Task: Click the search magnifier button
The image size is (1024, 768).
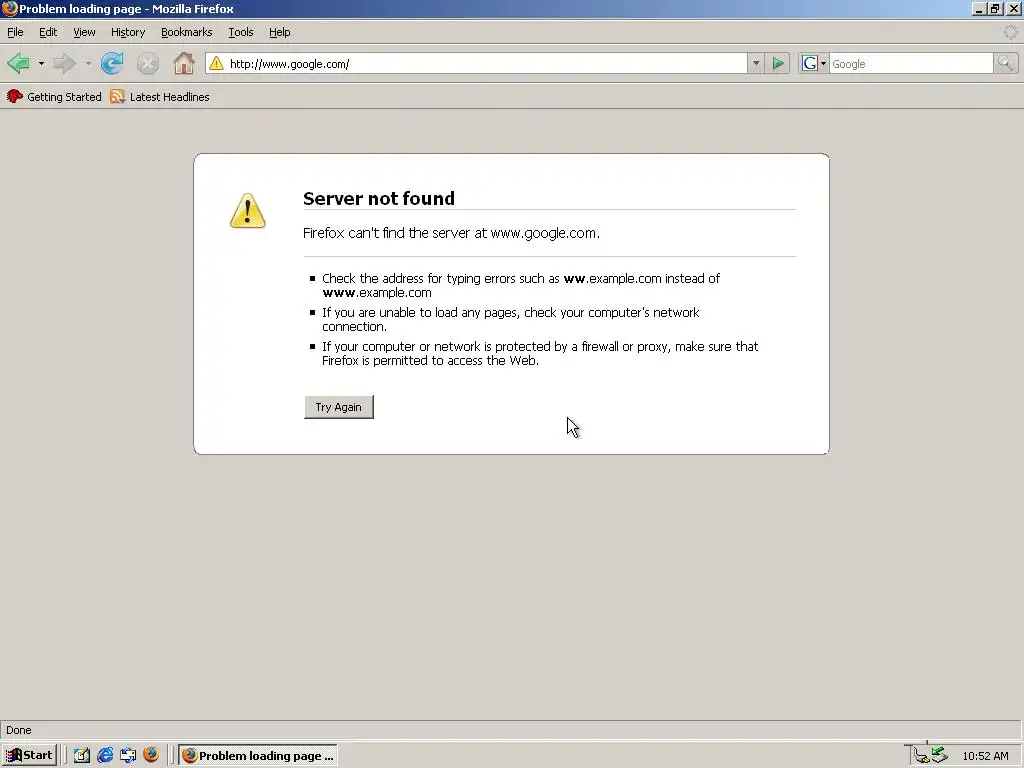Action: pyautogui.click(x=1005, y=63)
